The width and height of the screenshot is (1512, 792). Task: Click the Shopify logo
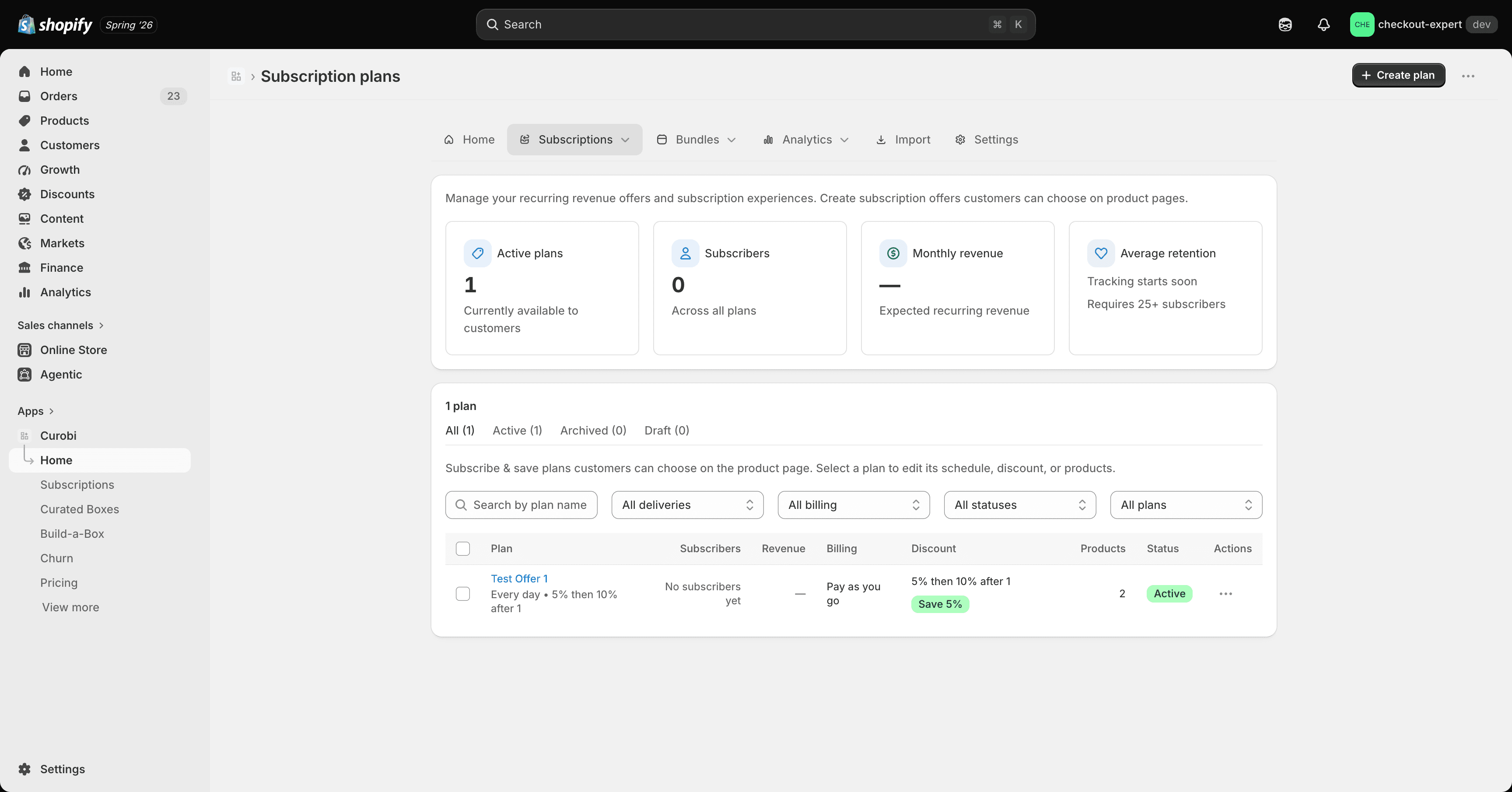[55, 25]
